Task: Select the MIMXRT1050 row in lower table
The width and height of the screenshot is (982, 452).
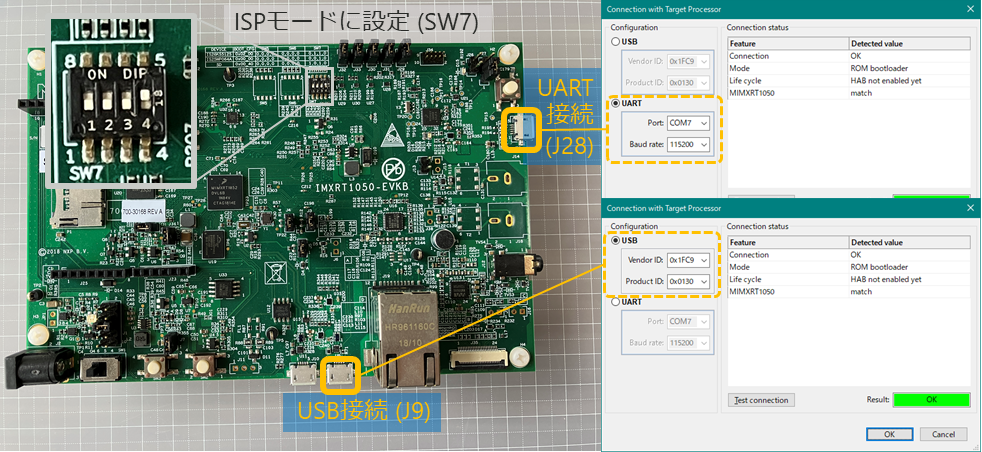Action: click(787, 291)
